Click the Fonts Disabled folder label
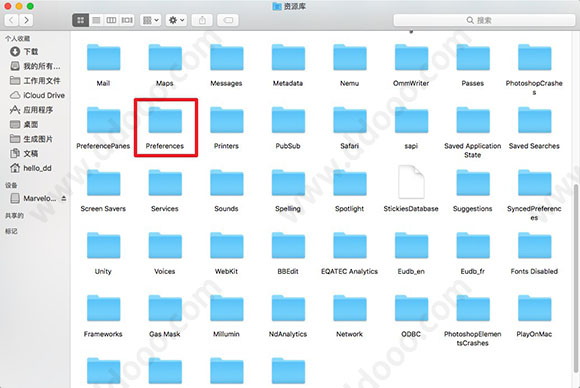This screenshot has width=580, height=388. pos(534,271)
